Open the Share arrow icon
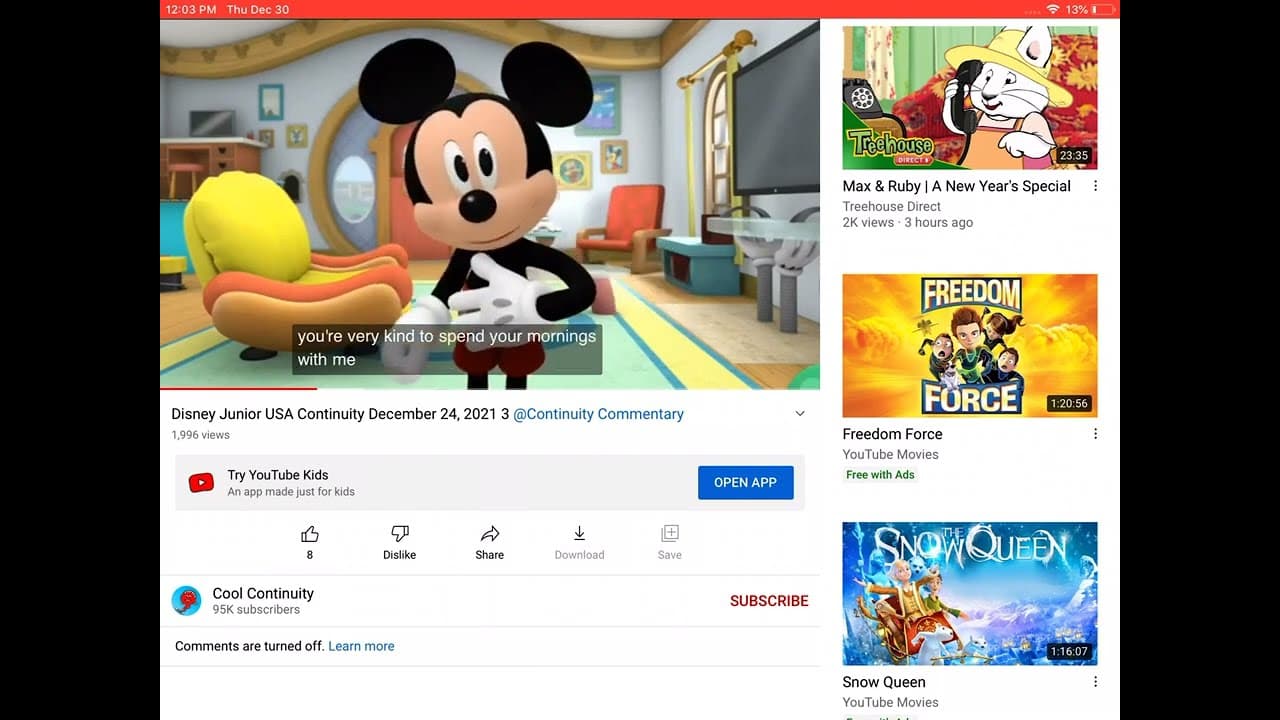This screenshot has width=1280, height=720. (490, 534)
